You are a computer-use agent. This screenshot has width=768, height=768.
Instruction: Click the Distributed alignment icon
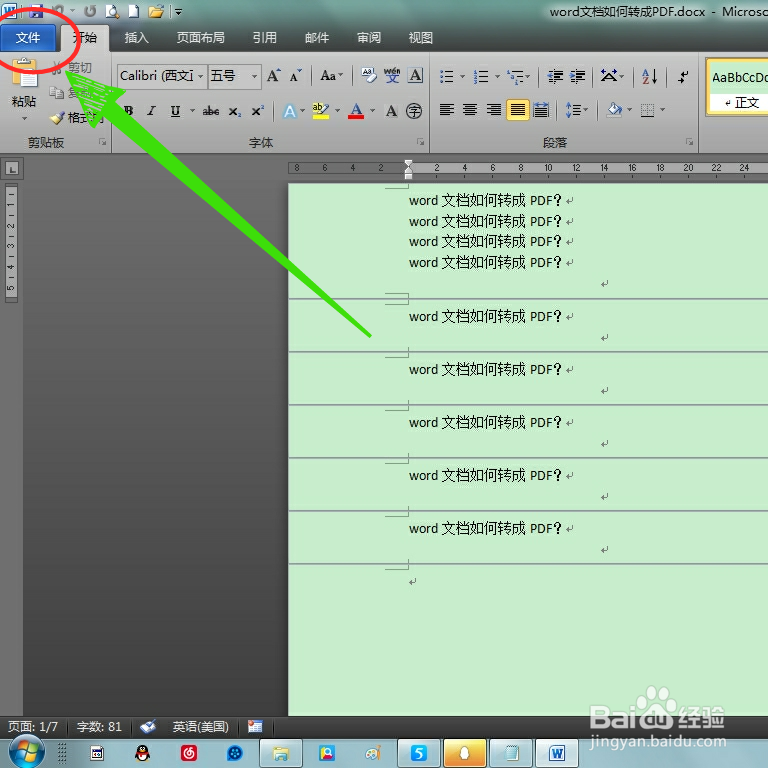pyautogui.click(x=541, y=110)
